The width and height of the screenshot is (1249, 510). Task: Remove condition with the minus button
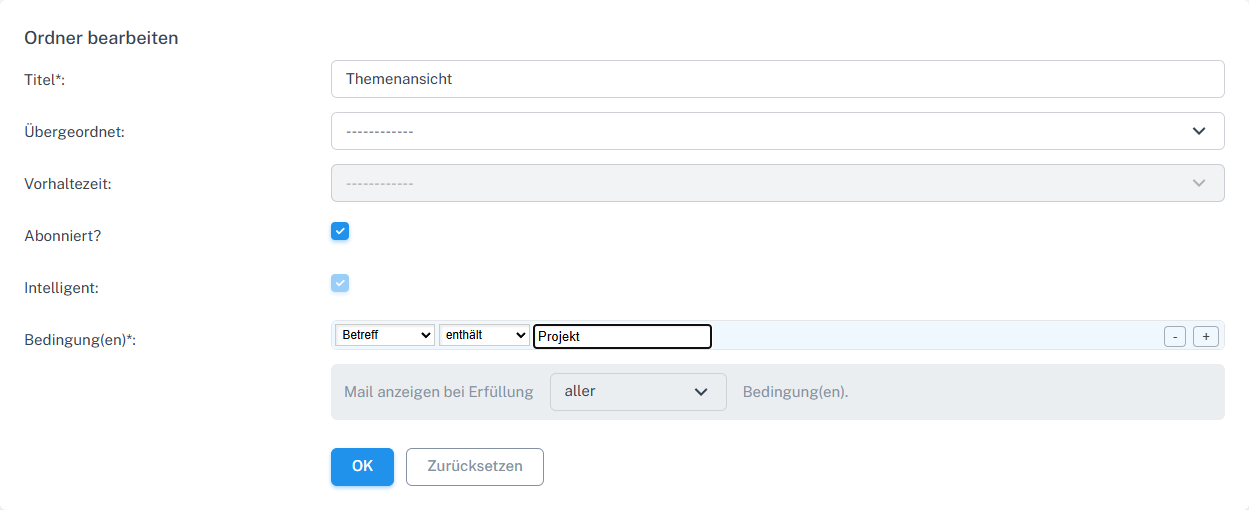click(x=1175, y=337)
